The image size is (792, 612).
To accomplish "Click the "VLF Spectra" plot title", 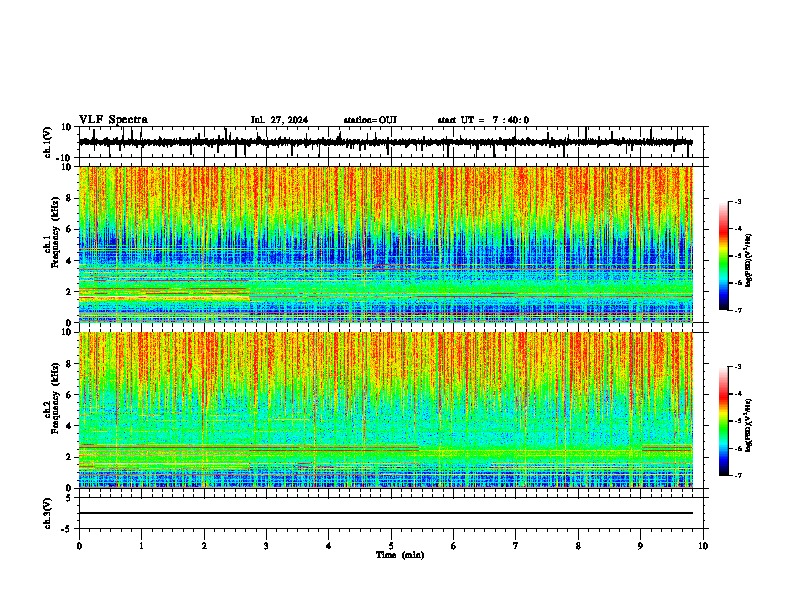I will tap(113, 120).
